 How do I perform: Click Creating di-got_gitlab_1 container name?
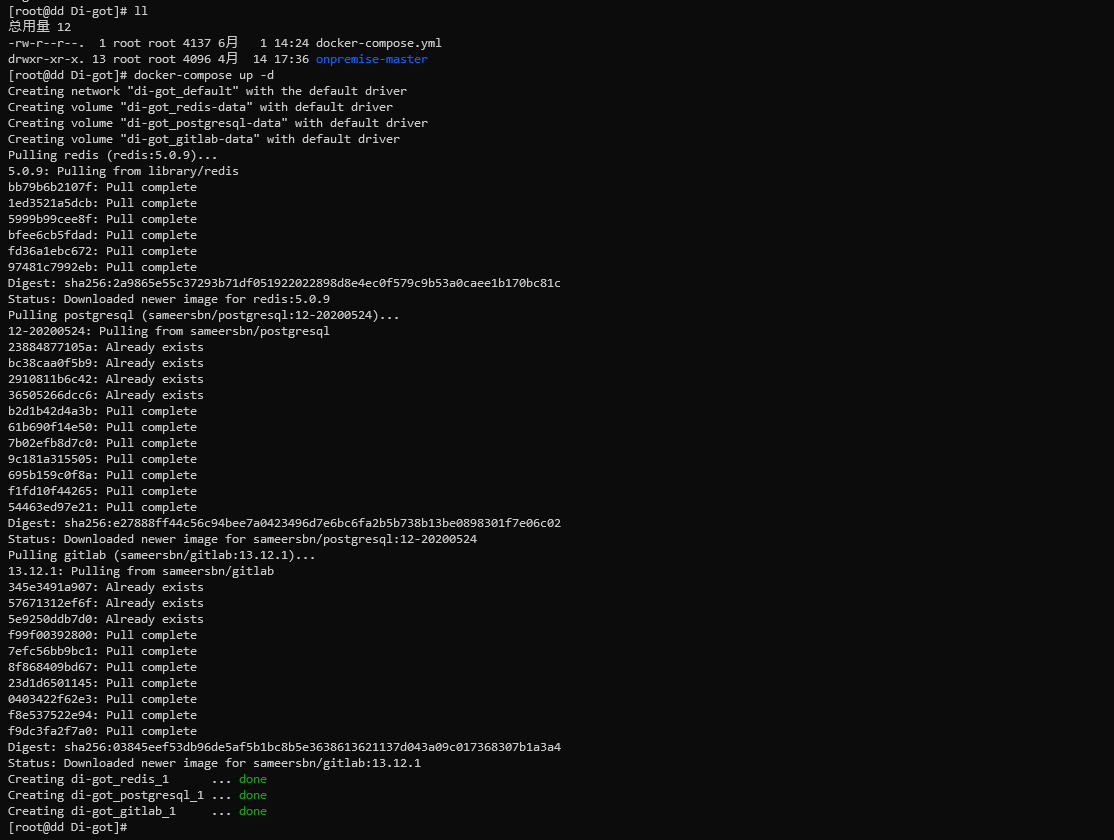click(124, 811)
